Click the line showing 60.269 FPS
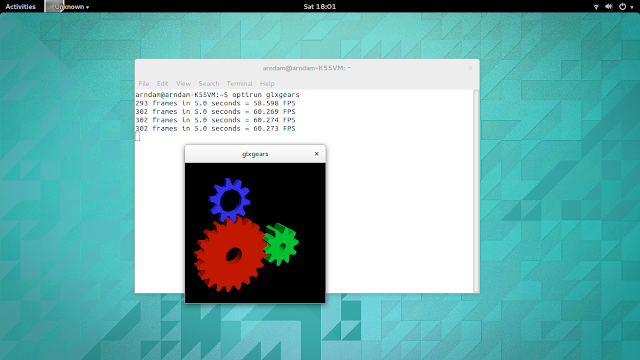 [216, 111]
